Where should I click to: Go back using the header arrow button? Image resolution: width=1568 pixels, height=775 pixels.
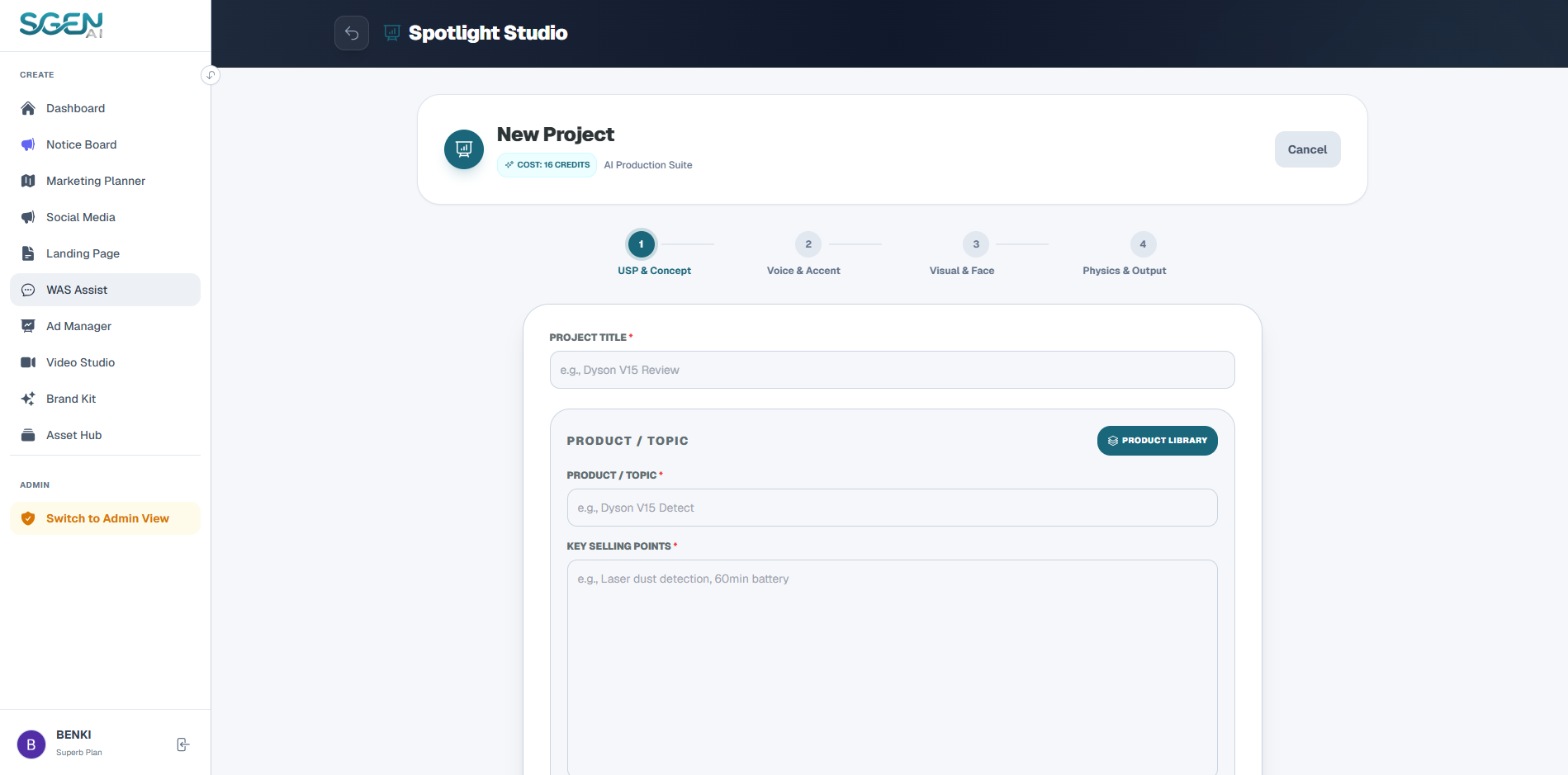[352, 33]
